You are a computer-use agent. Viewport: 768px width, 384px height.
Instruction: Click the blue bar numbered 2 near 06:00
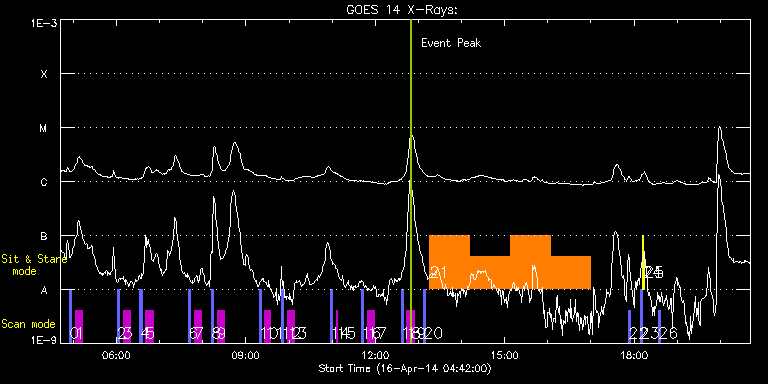click(119, 316)
